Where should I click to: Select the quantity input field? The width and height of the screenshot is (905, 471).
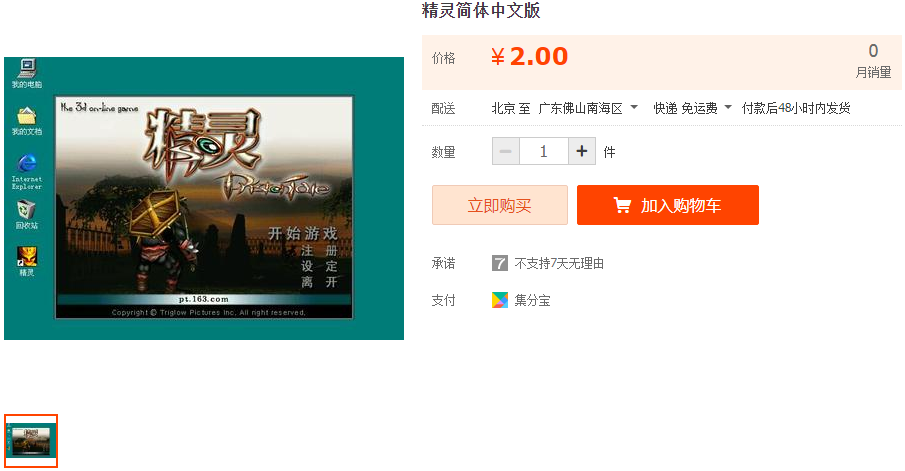click(544, 151)
